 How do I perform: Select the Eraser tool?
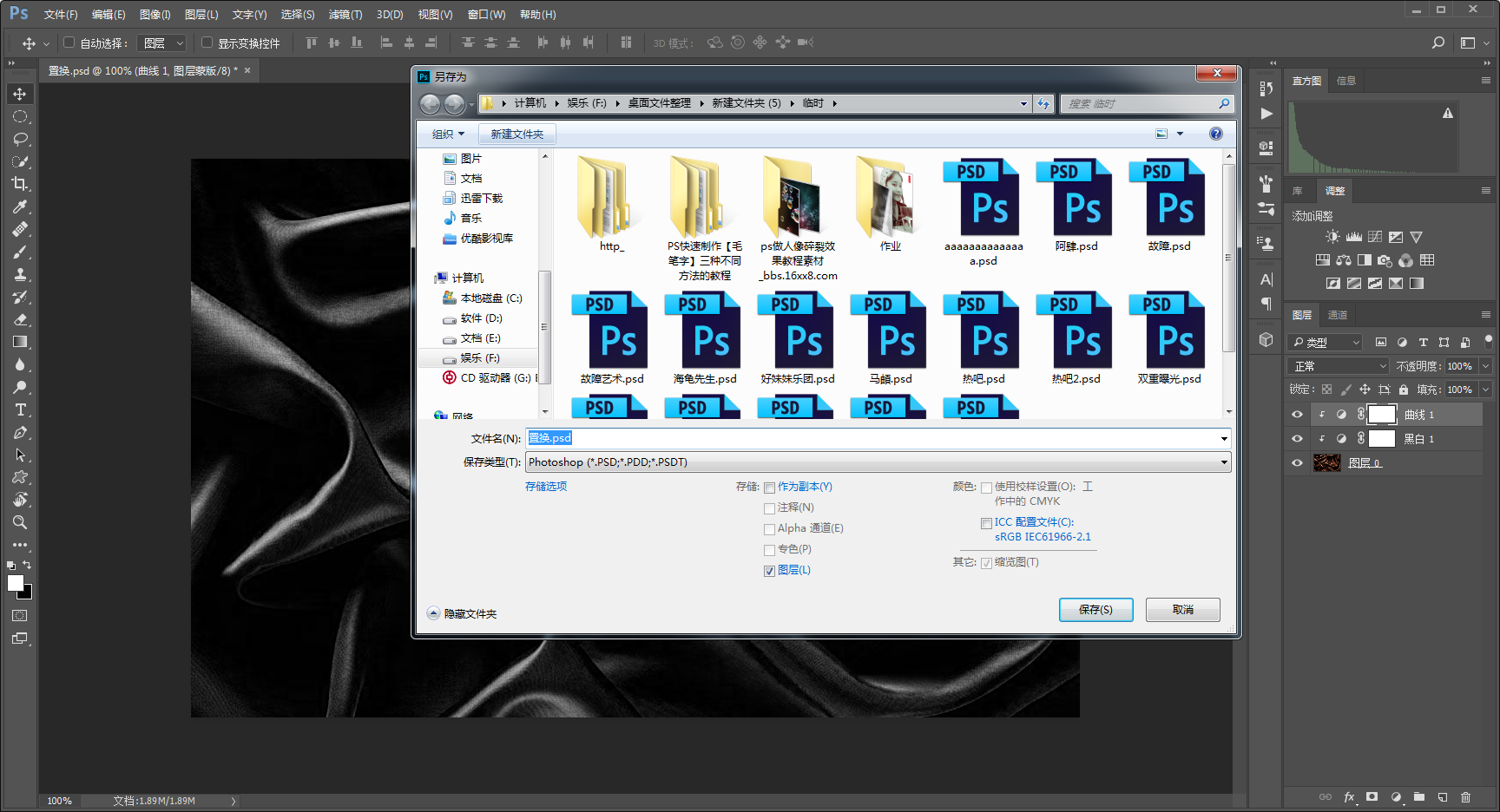tap(20, 319)
